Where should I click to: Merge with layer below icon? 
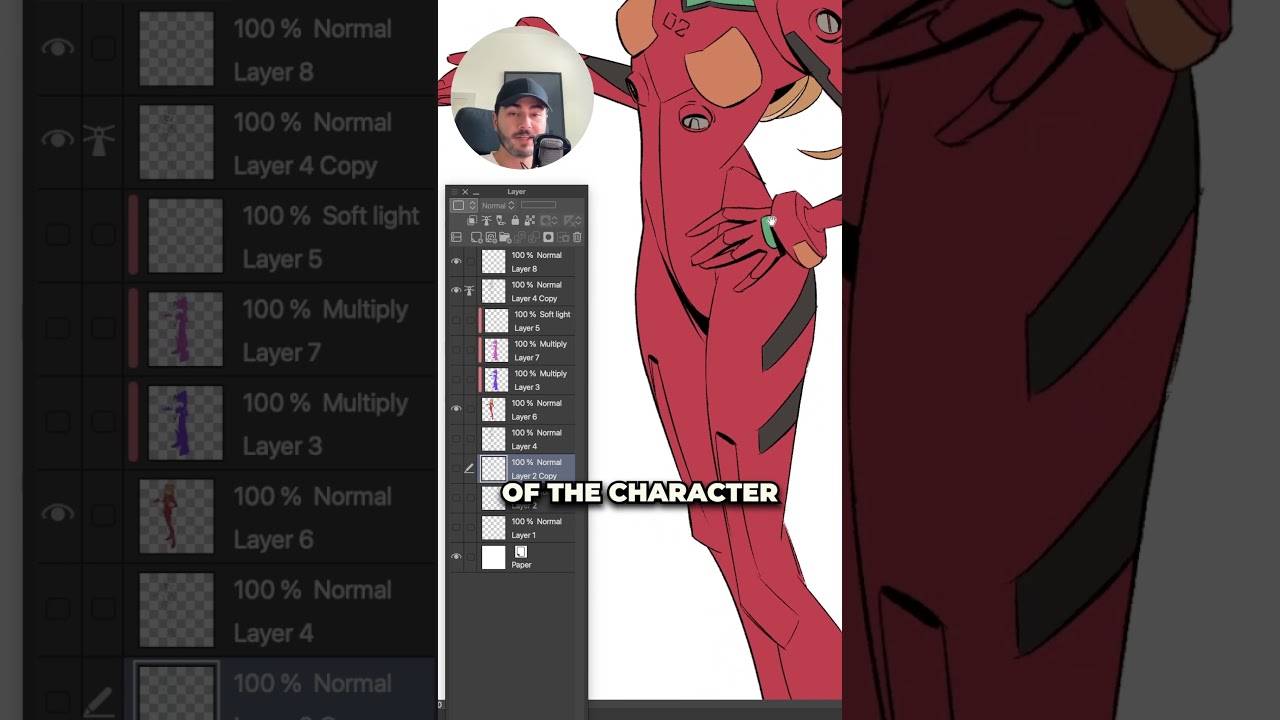click(533, 238)
